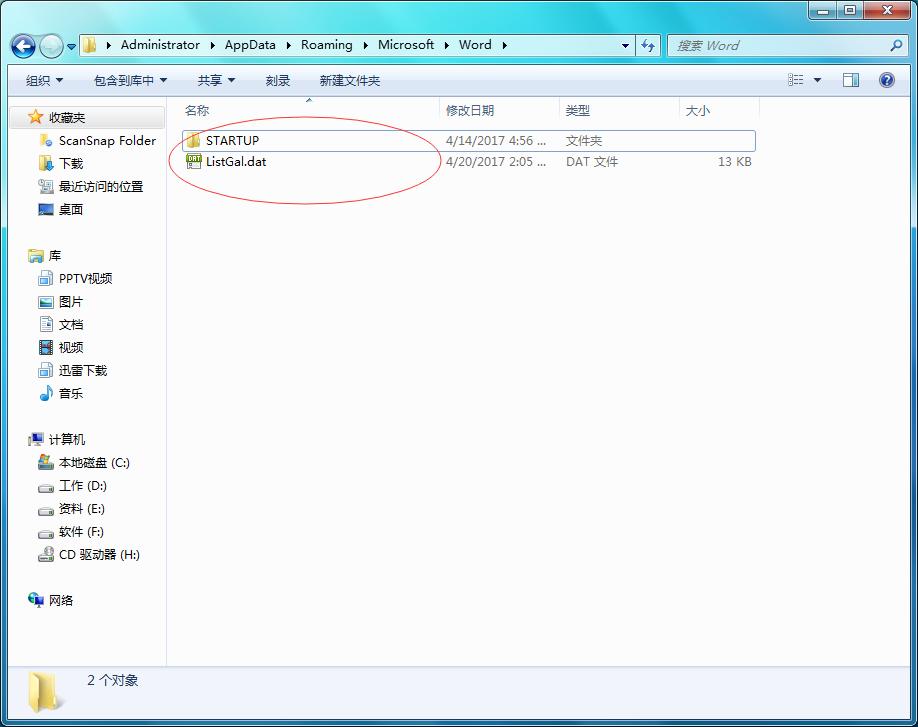Expand the arrow after AppData in path
Image resolution: width=918 pixels, height=727 pixels.
click(x=289, y=46)
